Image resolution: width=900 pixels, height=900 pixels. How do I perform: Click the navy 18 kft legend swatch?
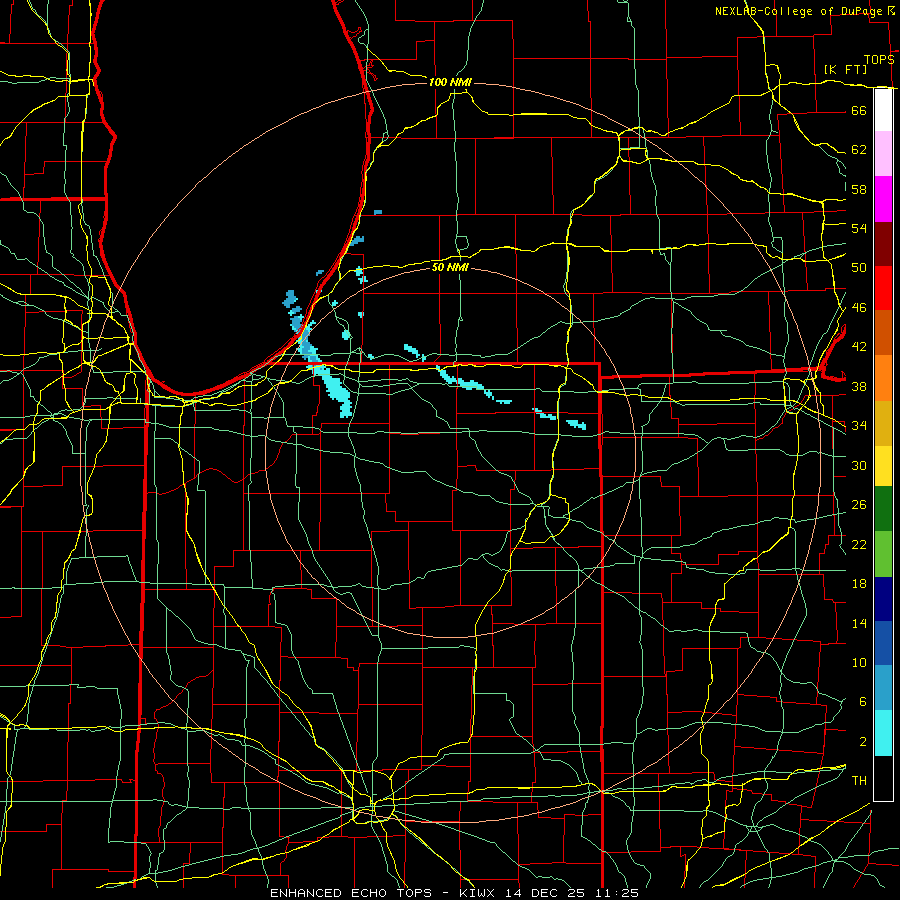883,599
